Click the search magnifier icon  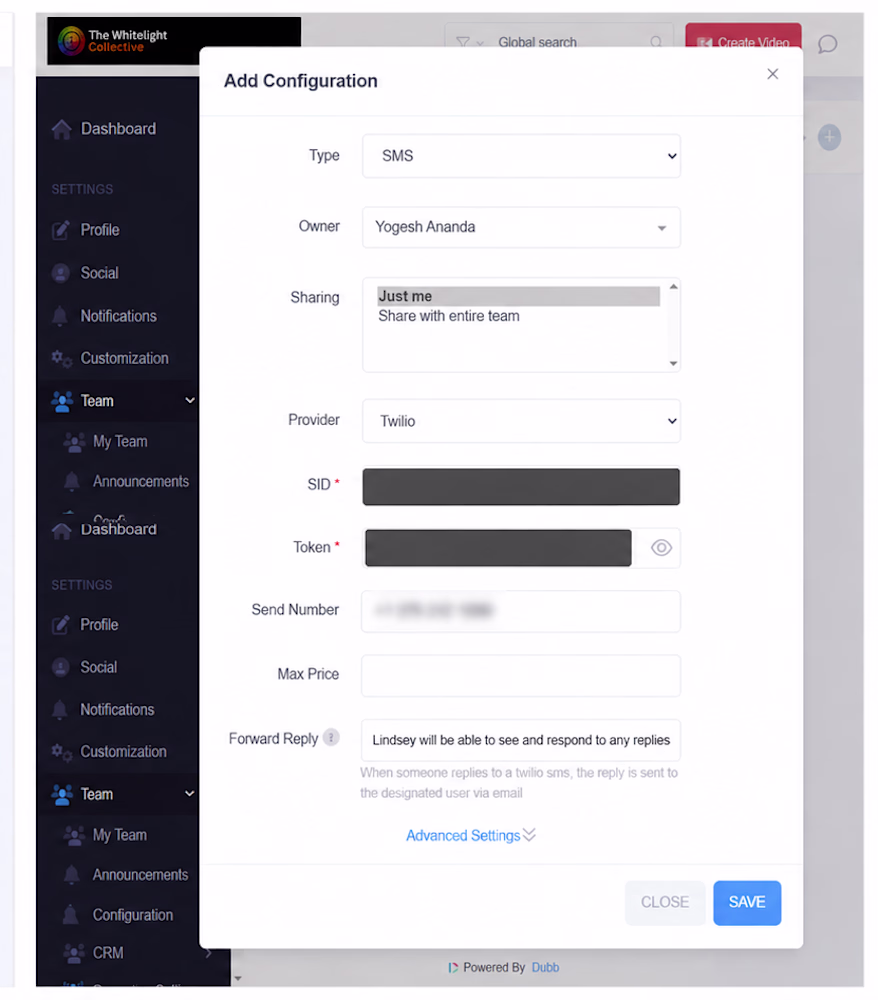click(x=655, y=42)
